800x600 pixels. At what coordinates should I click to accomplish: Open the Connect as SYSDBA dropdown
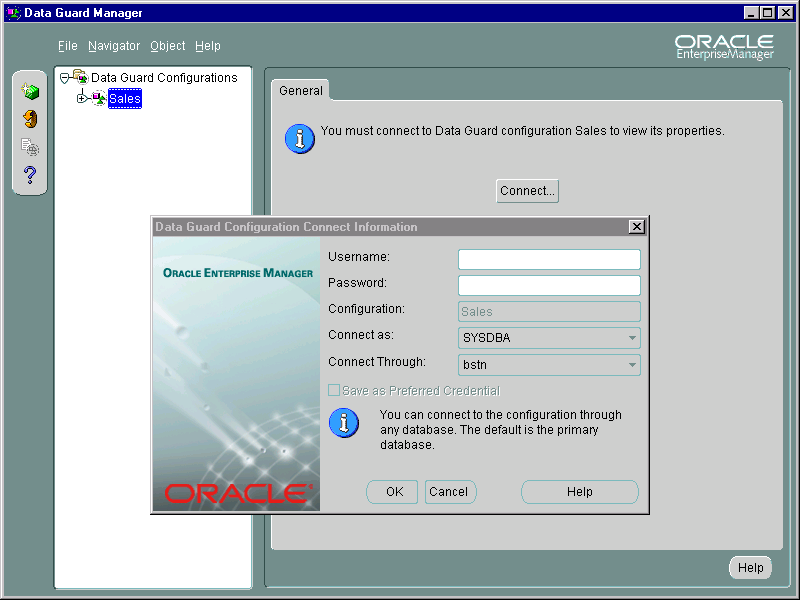pyautogui.click(x=632, y=338)
